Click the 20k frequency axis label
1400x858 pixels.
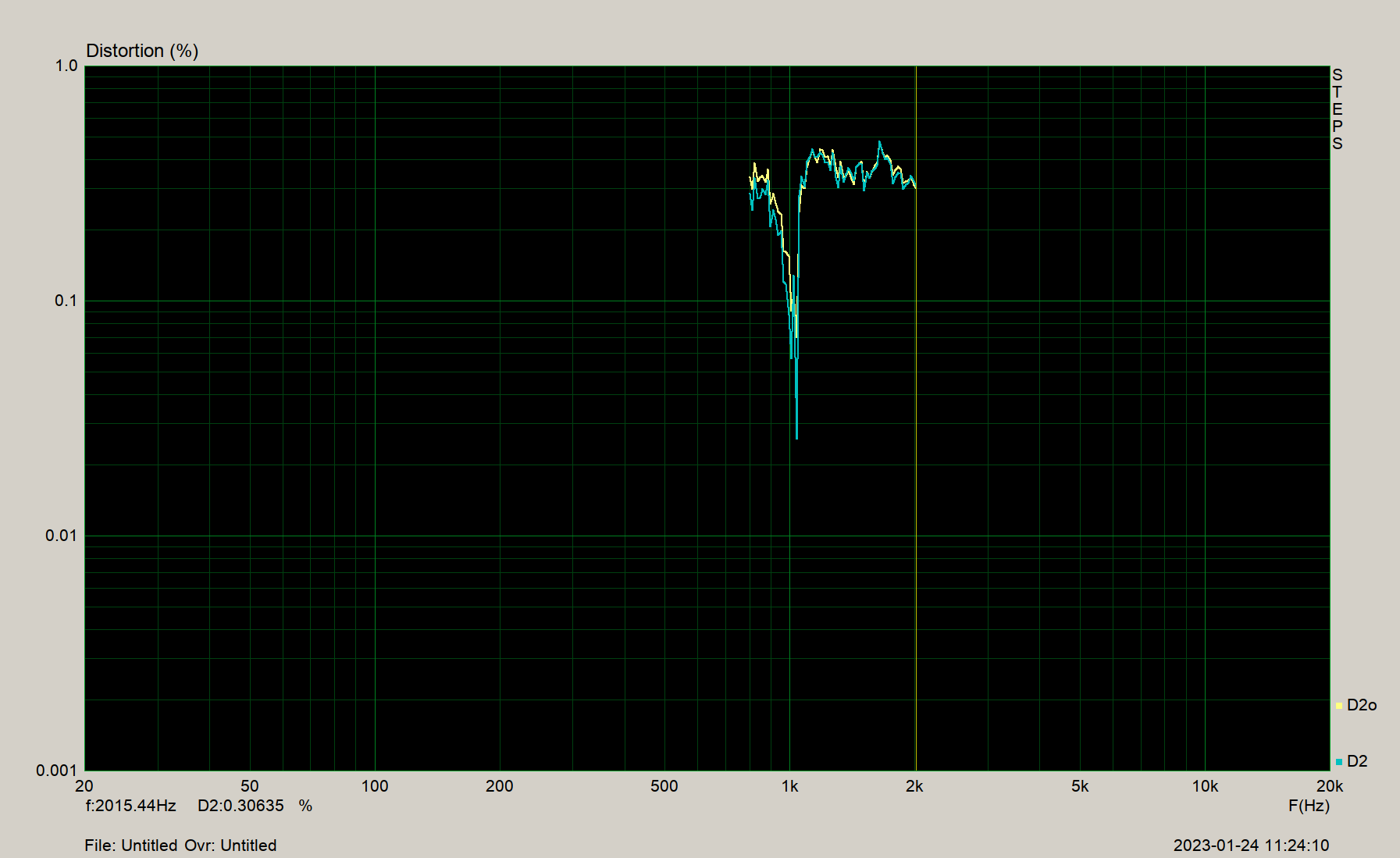pyautogui.click(x=1330, y=786)
